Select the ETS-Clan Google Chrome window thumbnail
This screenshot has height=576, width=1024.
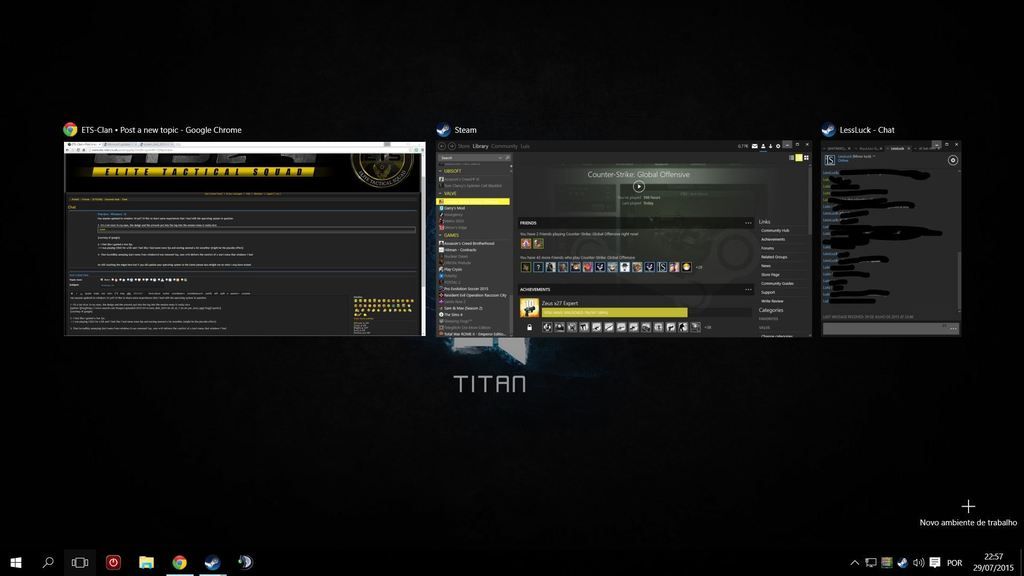coord(244,238)
